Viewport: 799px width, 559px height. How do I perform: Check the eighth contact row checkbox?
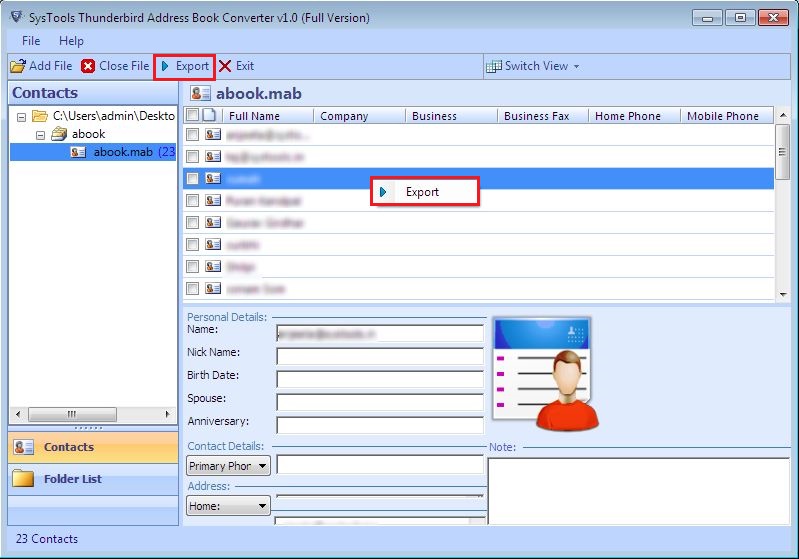tap(192, 288)
